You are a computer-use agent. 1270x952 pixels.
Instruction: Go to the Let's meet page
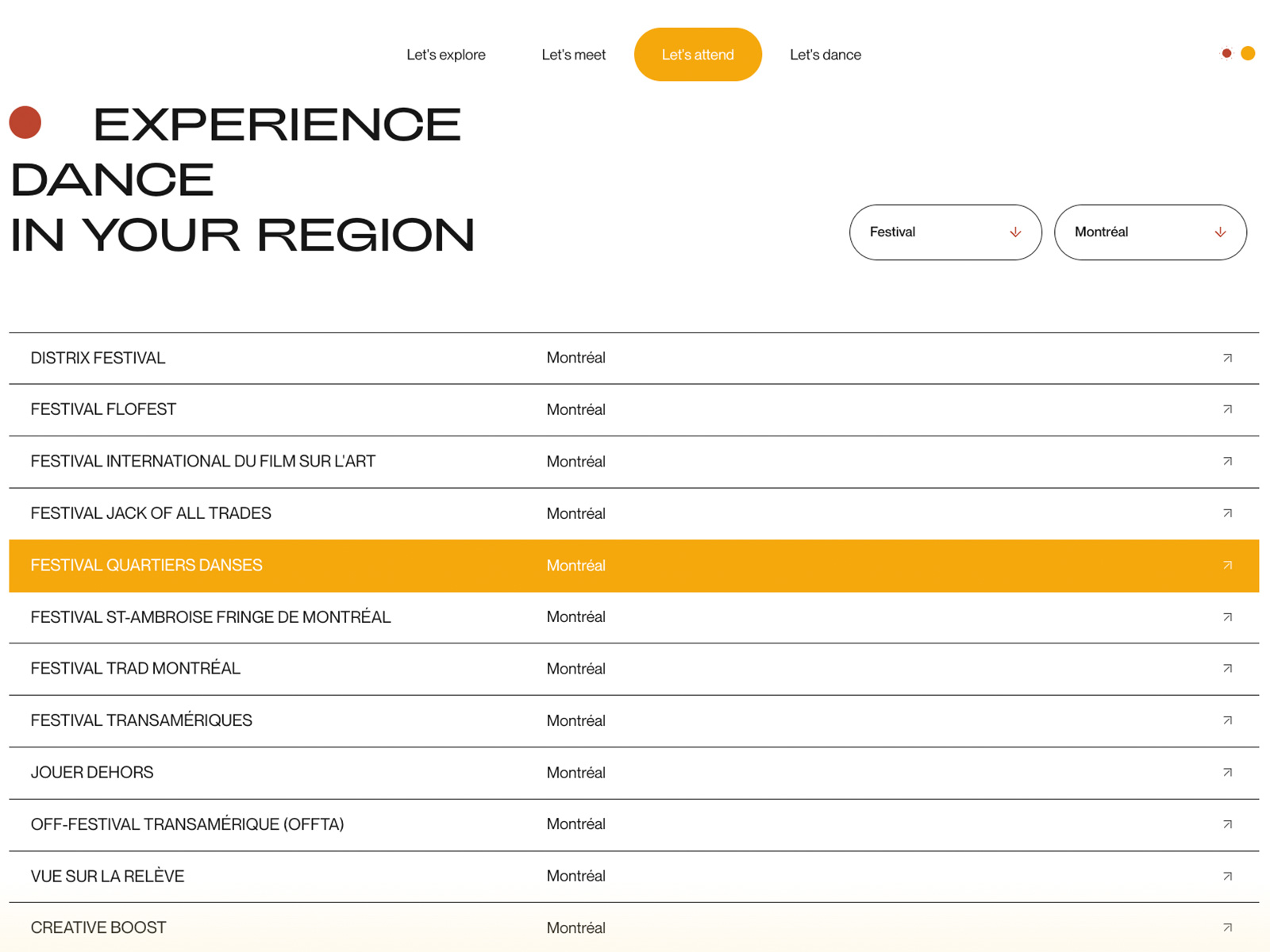573,55
